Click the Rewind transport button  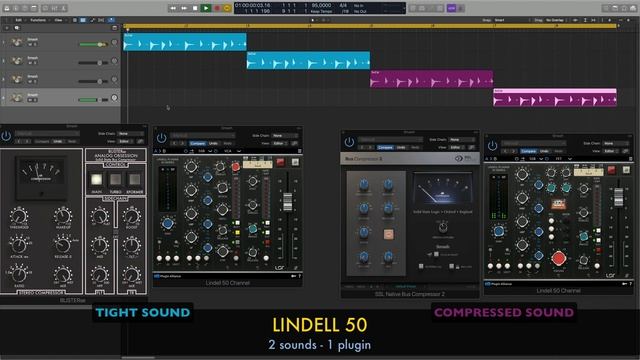click(173, 8)
